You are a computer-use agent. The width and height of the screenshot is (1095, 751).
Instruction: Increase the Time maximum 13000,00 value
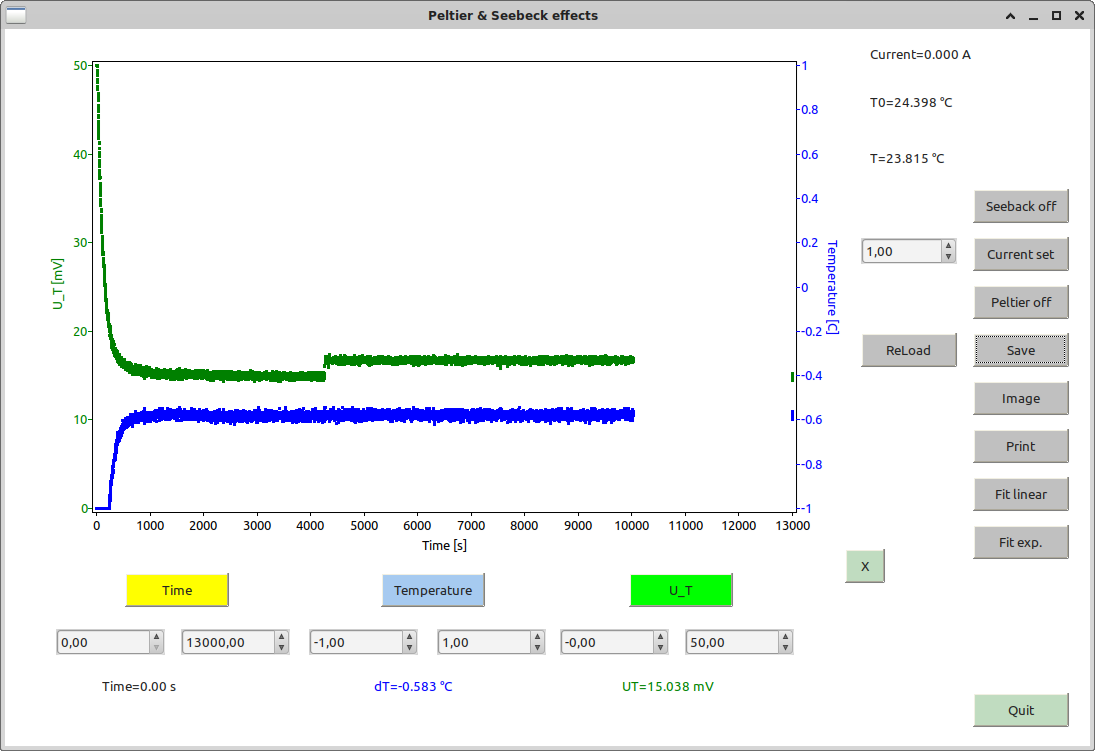(281, 636)
